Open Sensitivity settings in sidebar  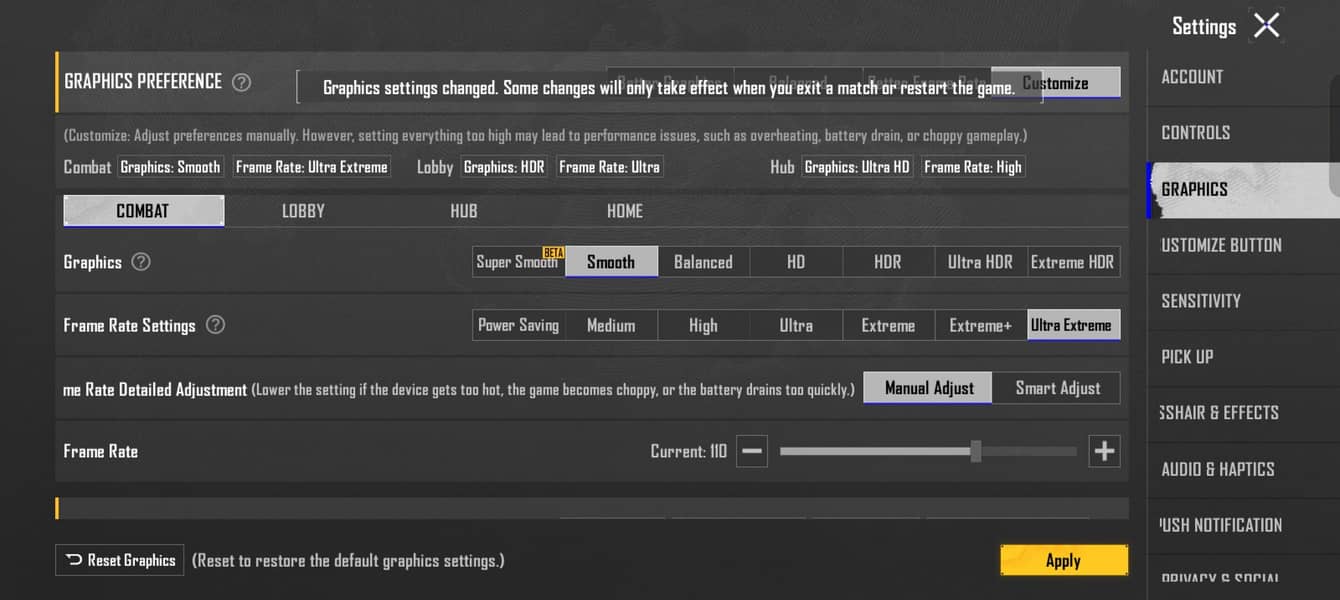tap(1200, 301)
